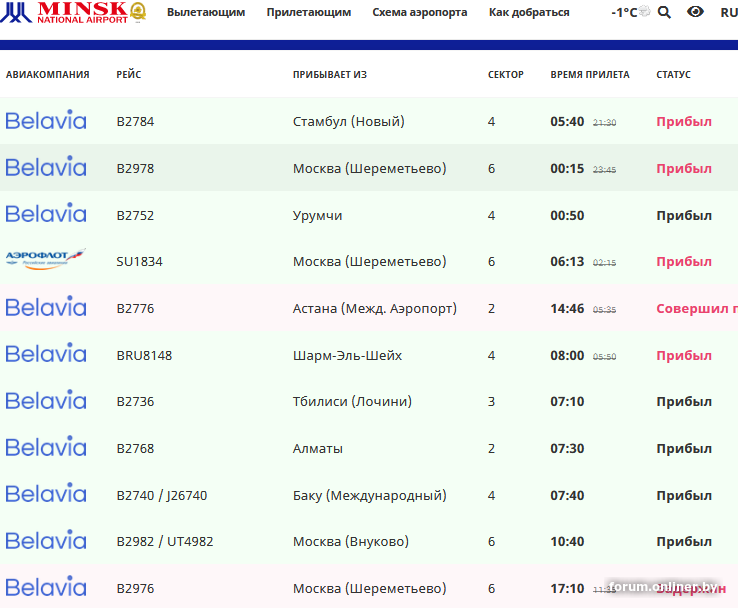Screen dimensions: 738x608
Task: Select flight number B2736
Action: coord(135,401)
